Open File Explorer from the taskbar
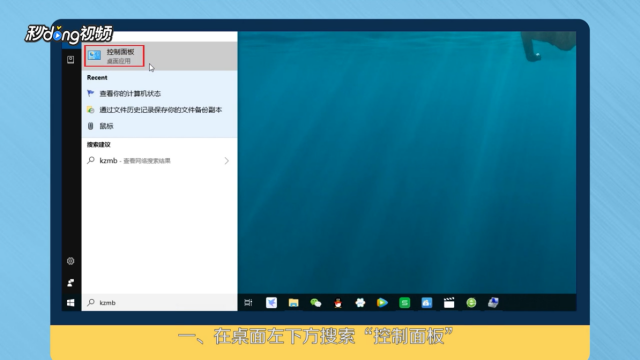640x360 pixels. click(x=293, y=302)
